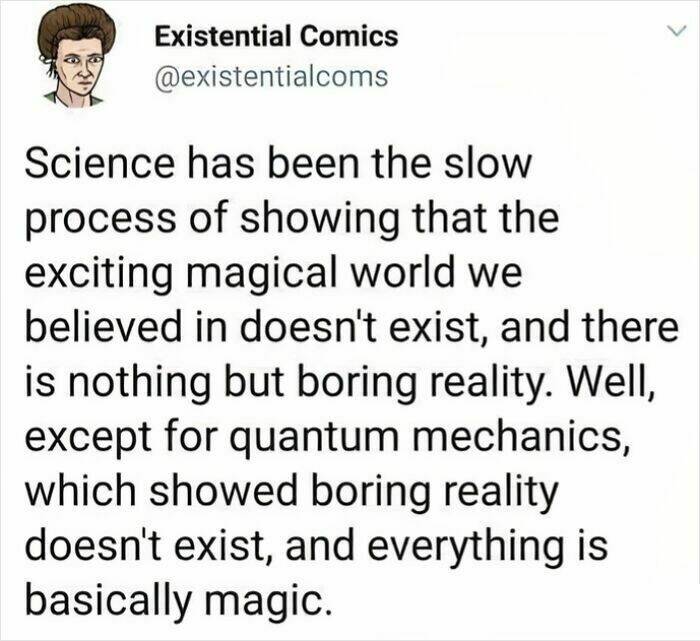This screenshot has height=641, width=700.
Task: Click the Existential Comics profile avatar
Action: [x=77, y=53]
